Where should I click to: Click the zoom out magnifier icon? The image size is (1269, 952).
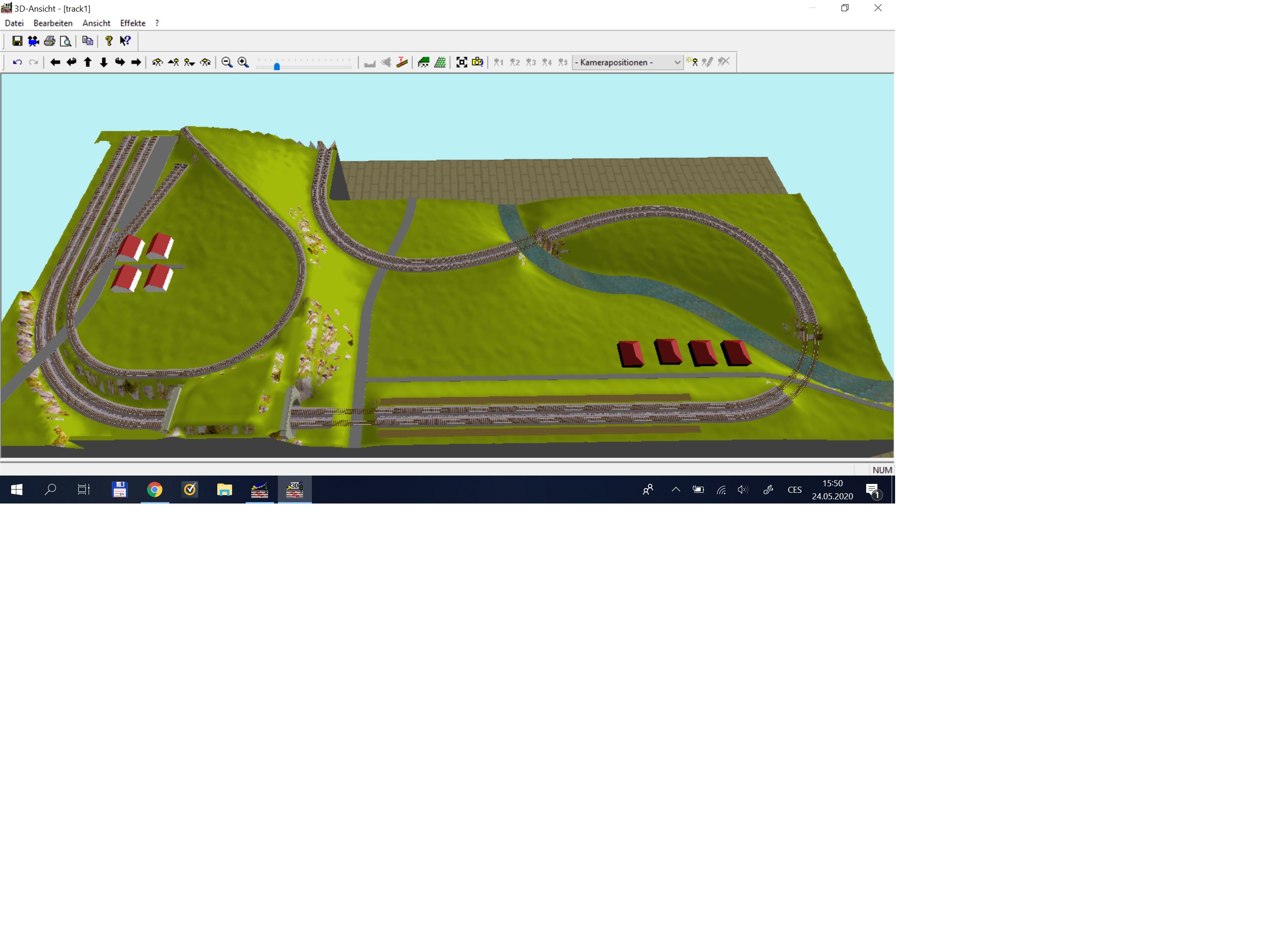click(227, 62)
